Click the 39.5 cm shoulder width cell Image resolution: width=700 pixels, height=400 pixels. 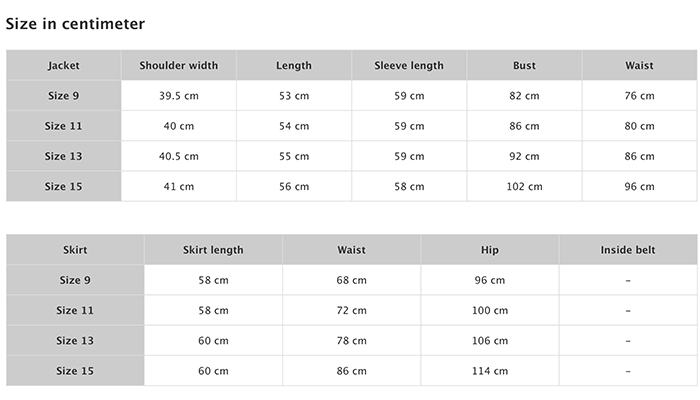pos(179,96)
